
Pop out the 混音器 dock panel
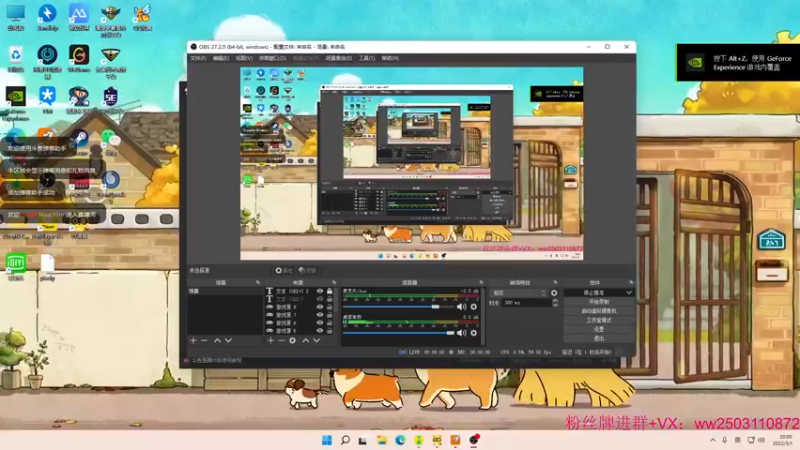481,282
